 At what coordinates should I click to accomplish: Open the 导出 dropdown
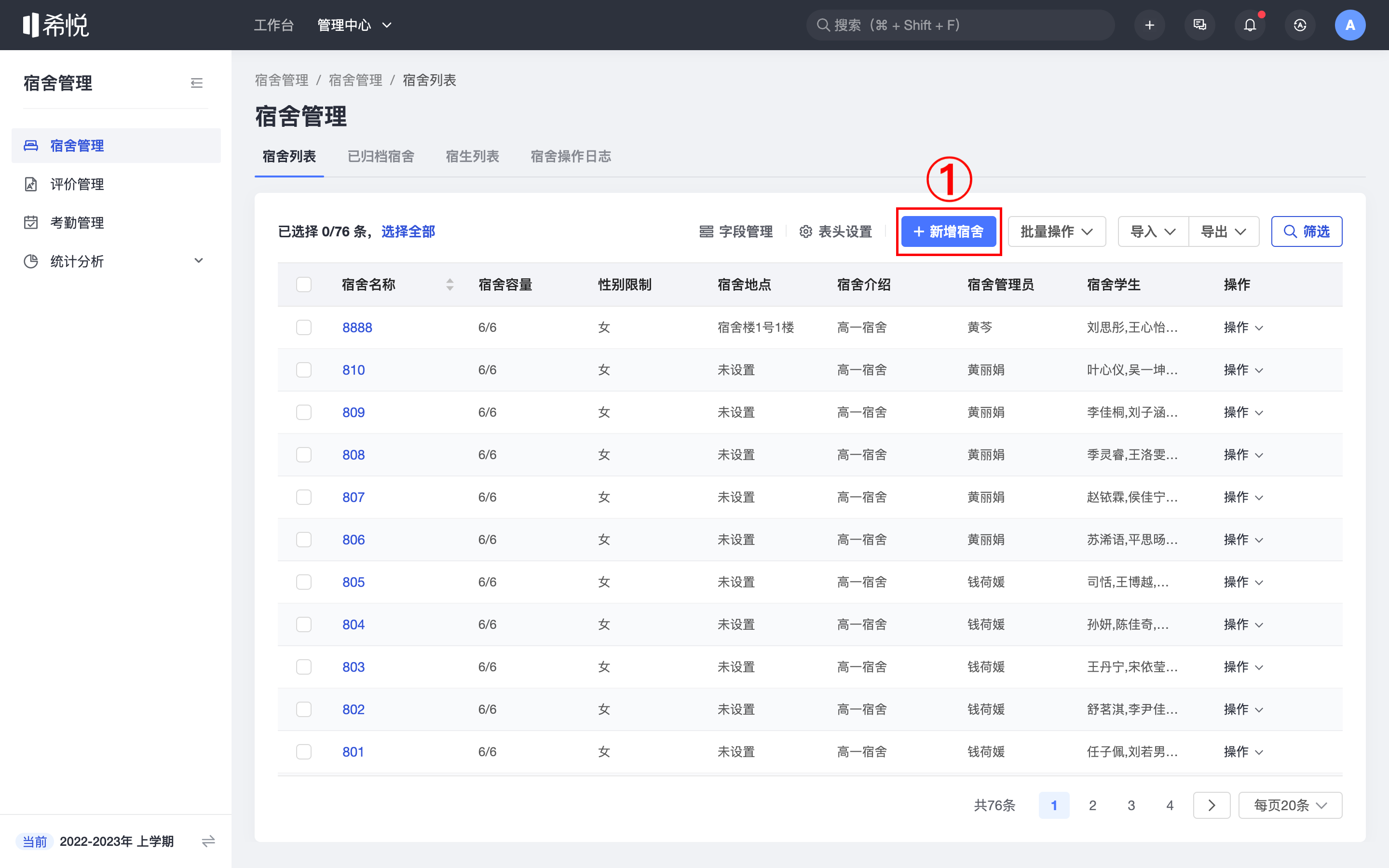pyautogui.click(x=1224, y=231)
